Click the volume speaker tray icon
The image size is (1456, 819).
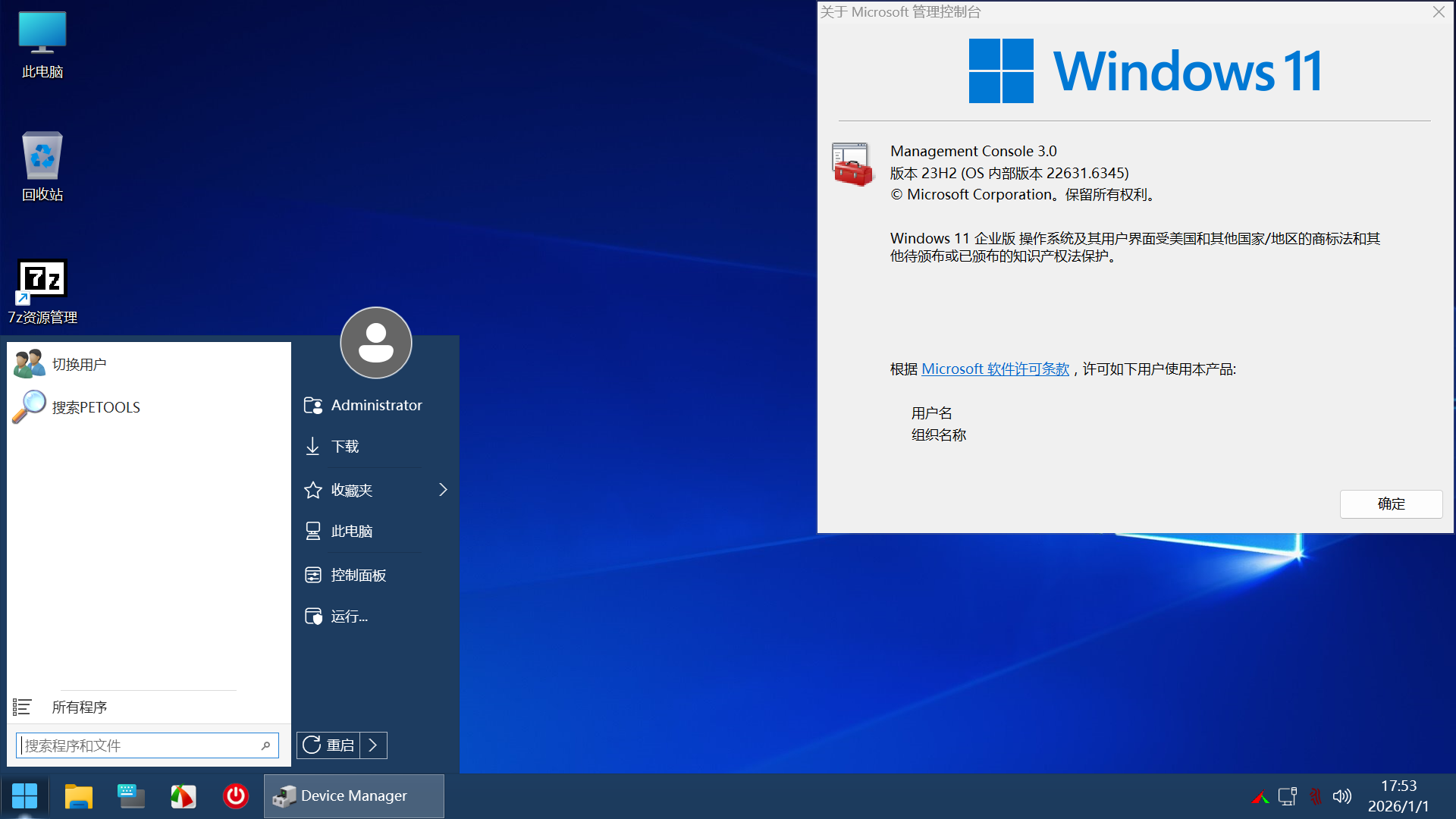click(x=1341, y=796)
